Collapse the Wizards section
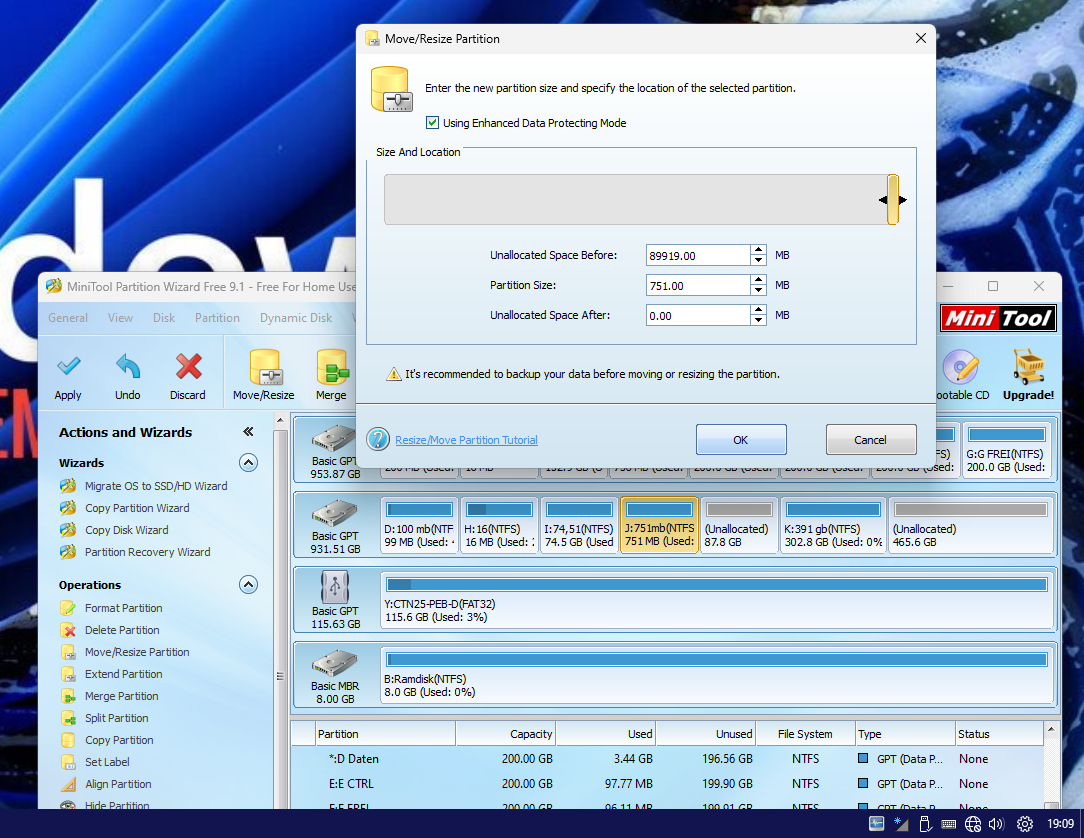Screen dimensions: 1084x838 point(248,463)
